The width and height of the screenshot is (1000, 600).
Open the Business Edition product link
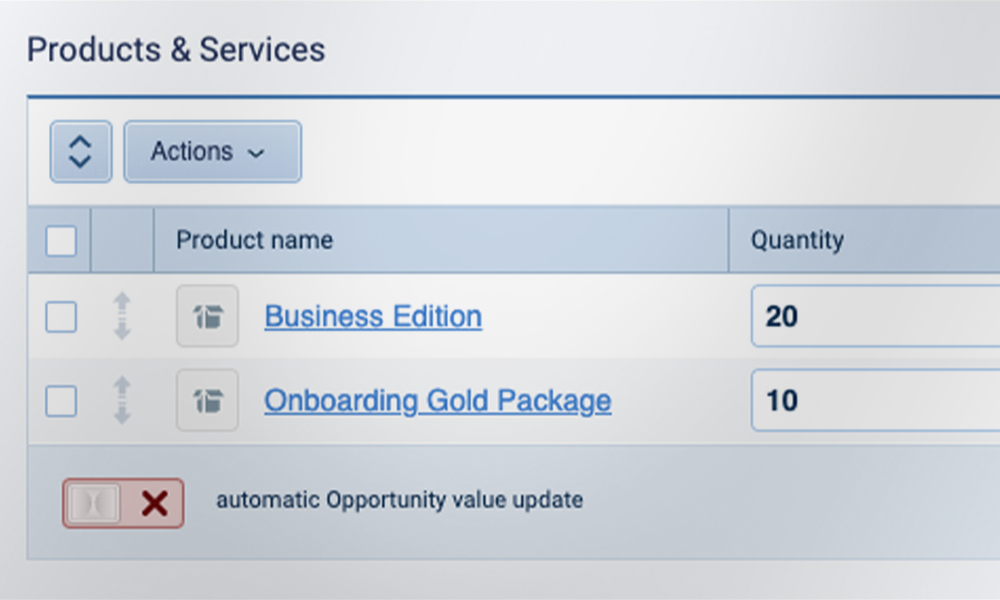click(x=373, y=317)
